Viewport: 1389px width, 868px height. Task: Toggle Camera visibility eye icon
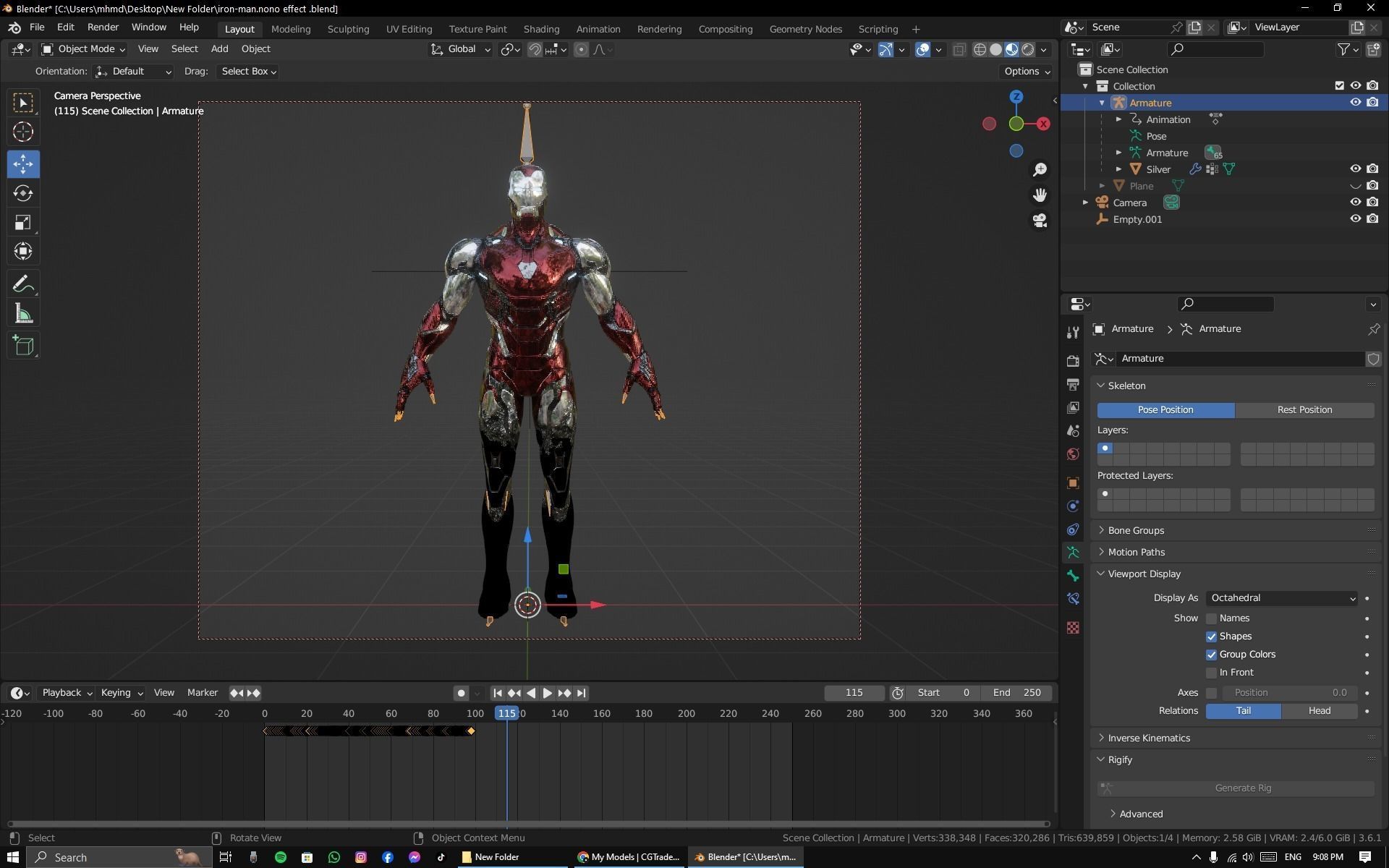click(x=1355, y=203)
